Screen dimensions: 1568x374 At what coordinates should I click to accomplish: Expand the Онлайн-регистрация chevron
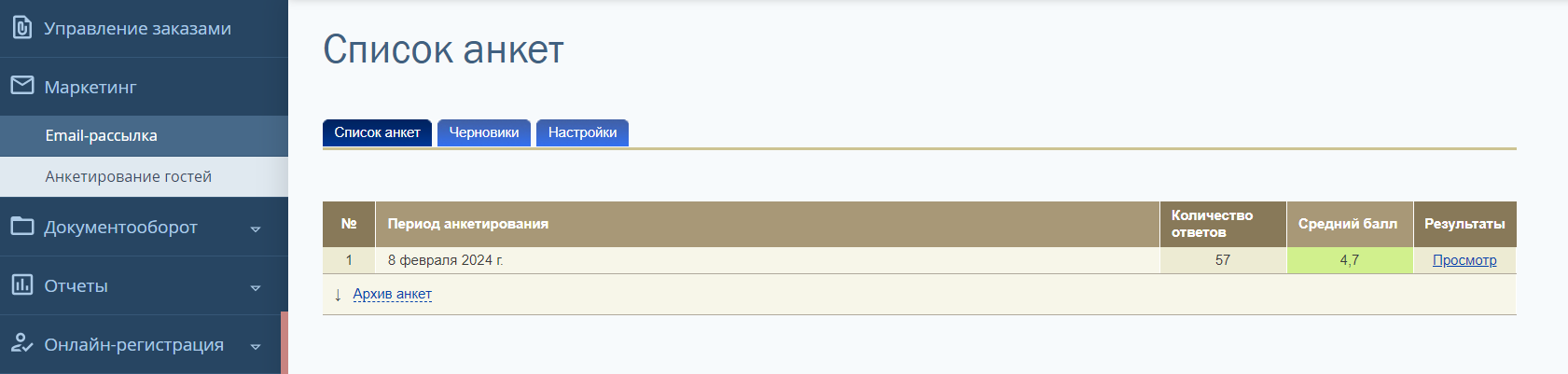(x=256, y=346)
